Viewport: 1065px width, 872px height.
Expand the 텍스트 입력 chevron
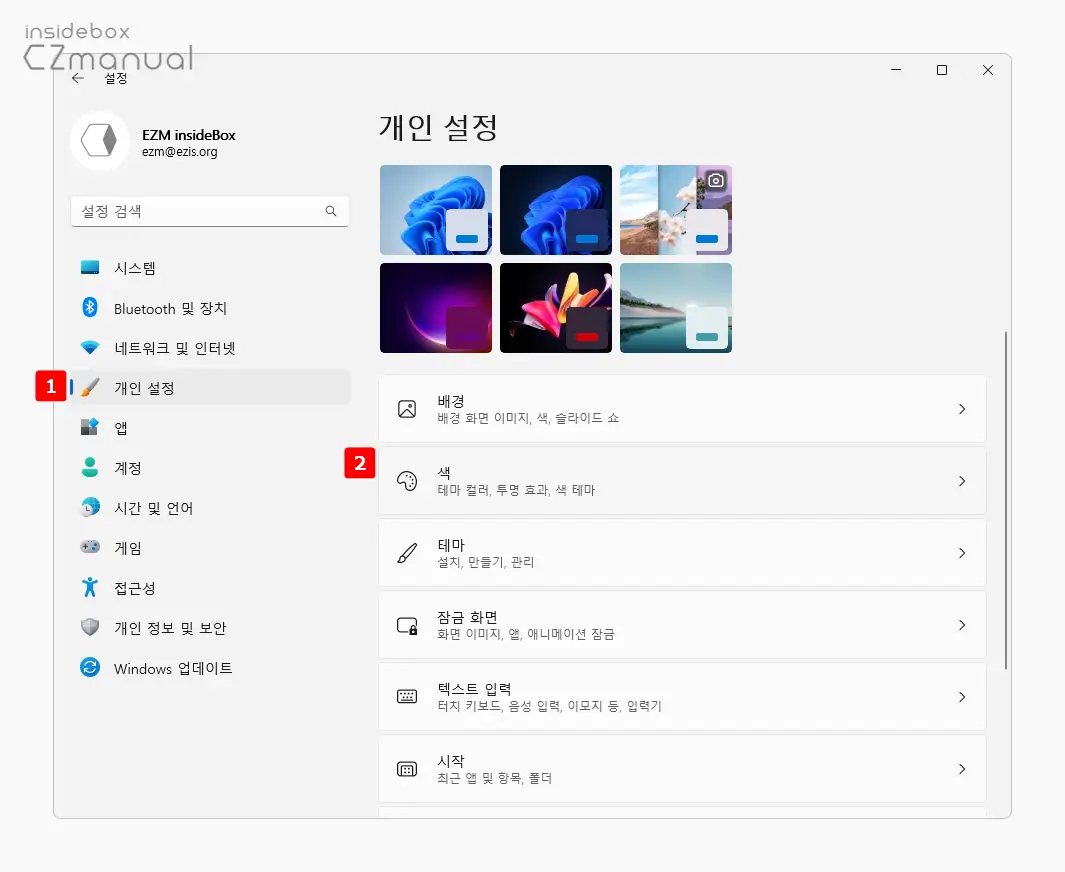961,697
